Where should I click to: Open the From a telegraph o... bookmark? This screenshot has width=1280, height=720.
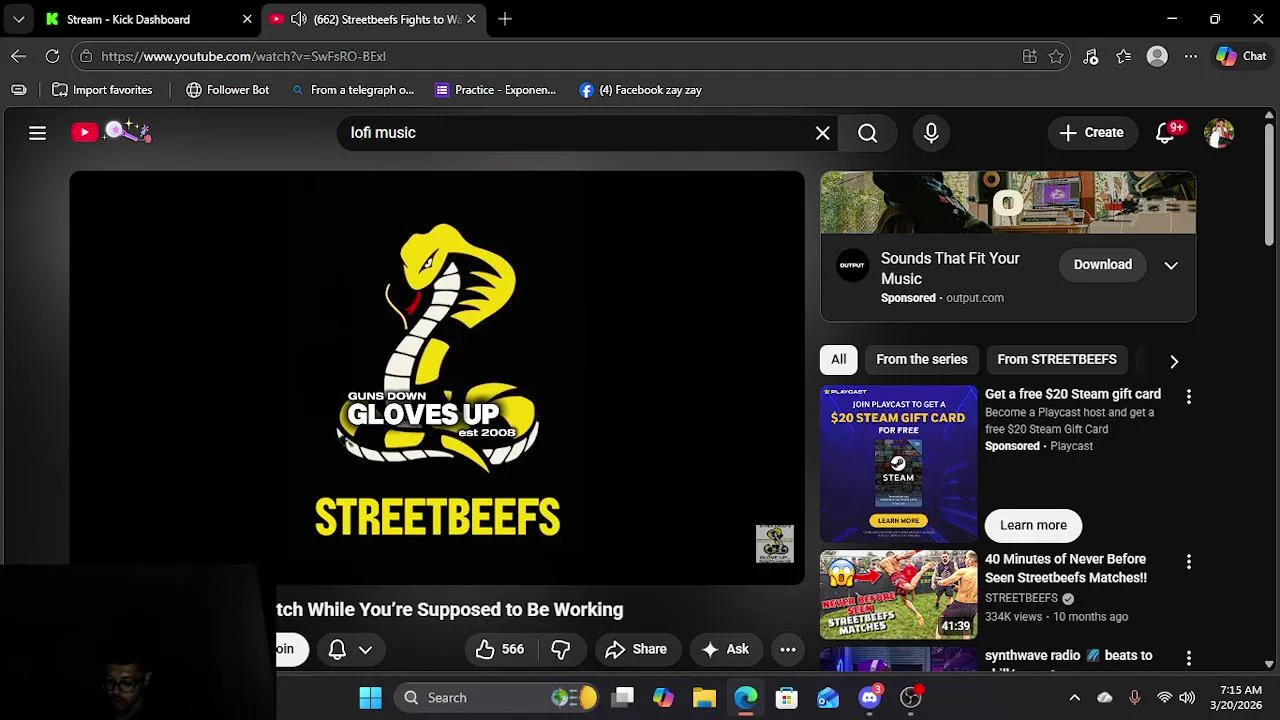click(352, 90)
